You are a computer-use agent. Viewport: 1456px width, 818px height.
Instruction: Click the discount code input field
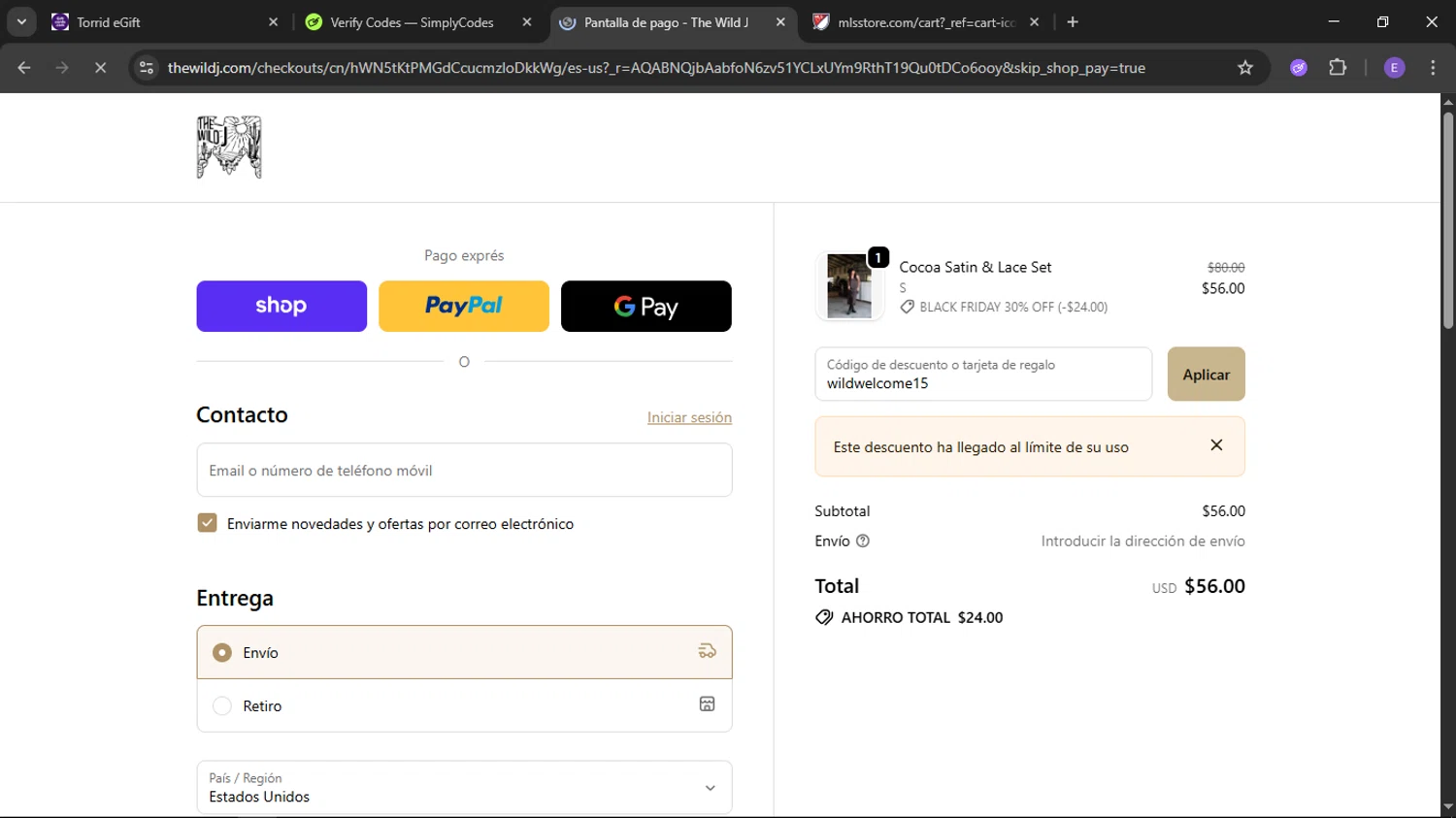(x=983, y=375)
